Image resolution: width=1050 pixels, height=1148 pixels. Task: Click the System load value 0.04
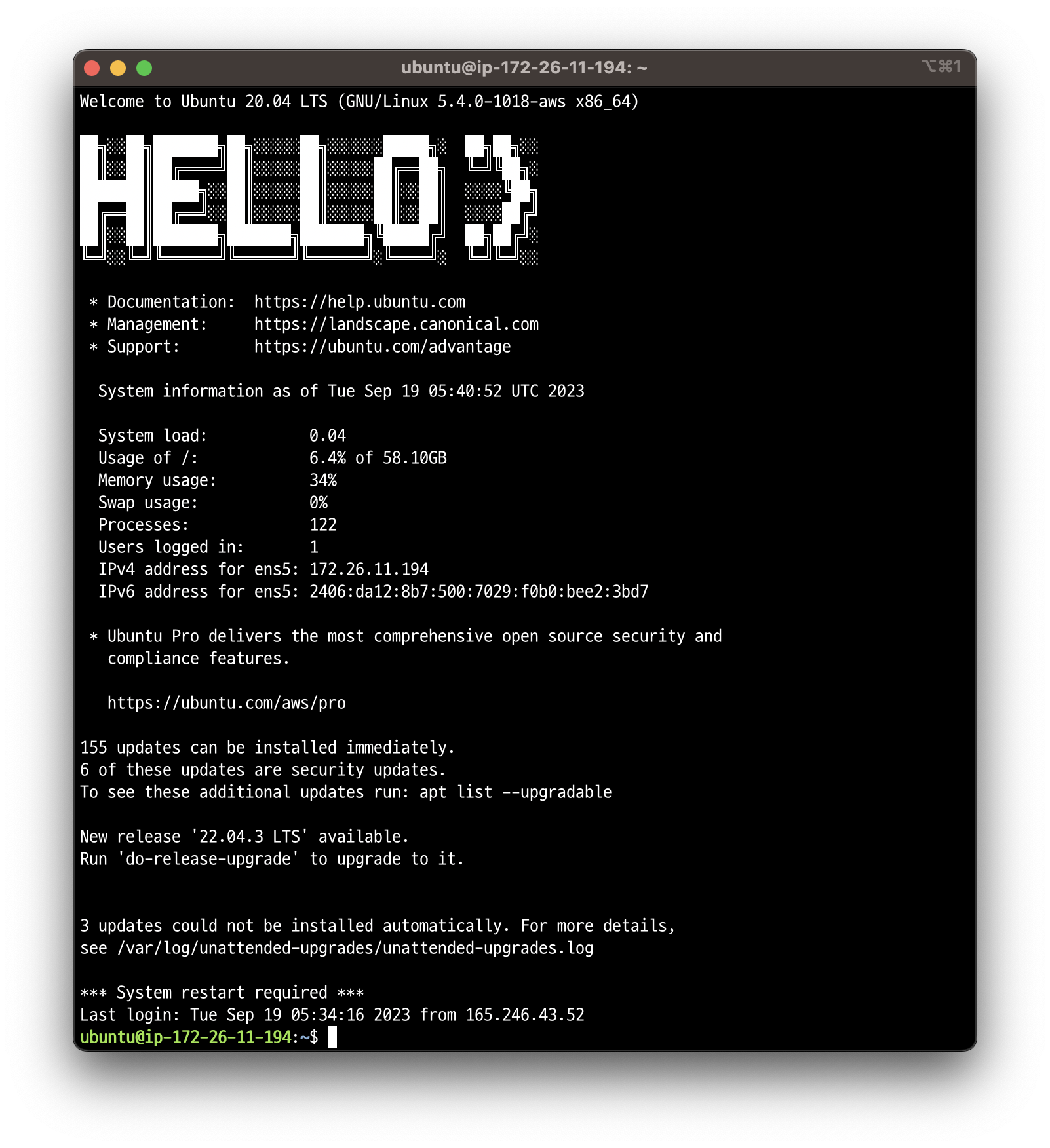coord(328,436)
